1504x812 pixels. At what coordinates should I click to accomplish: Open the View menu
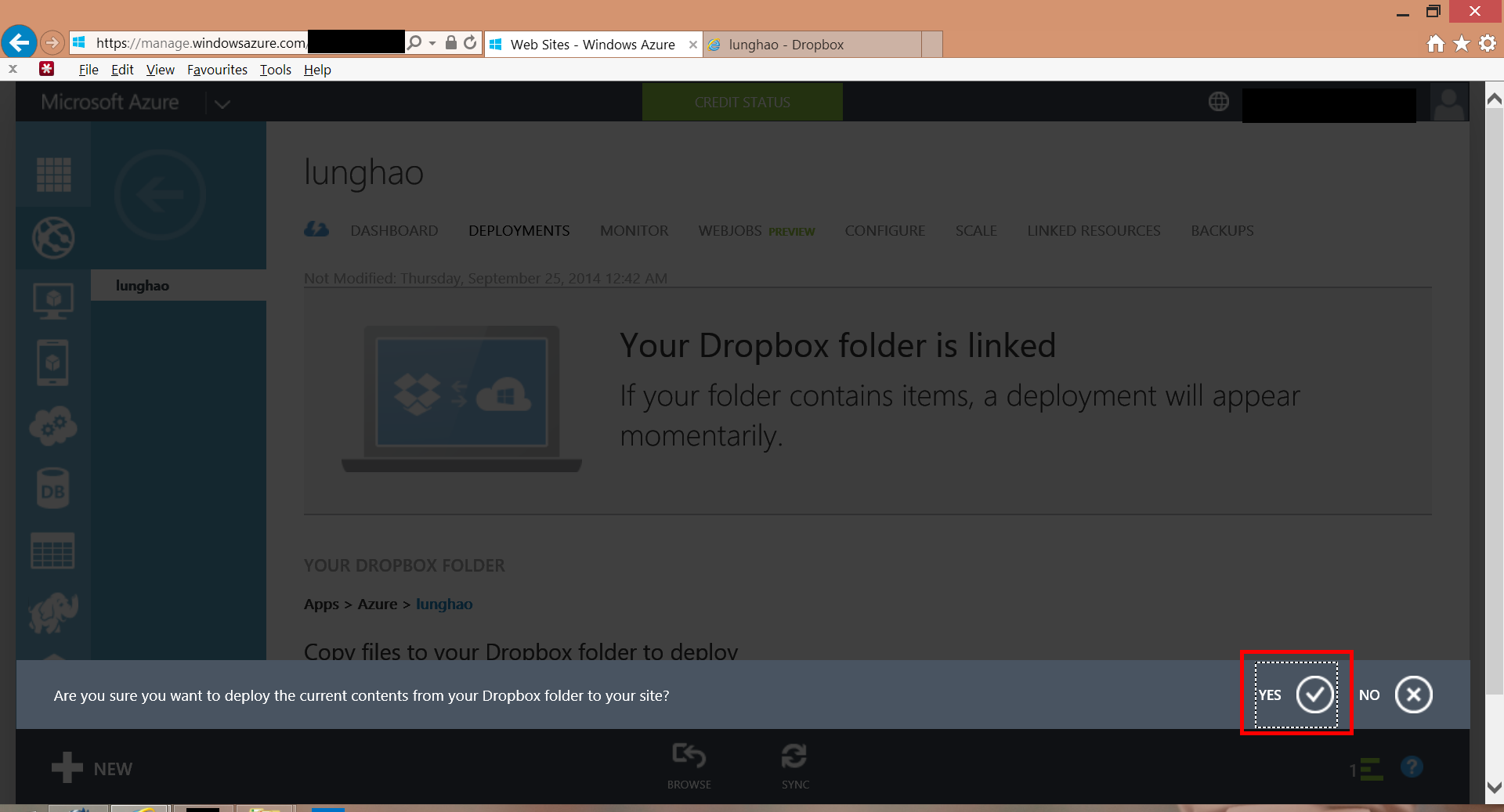(161, 70)
